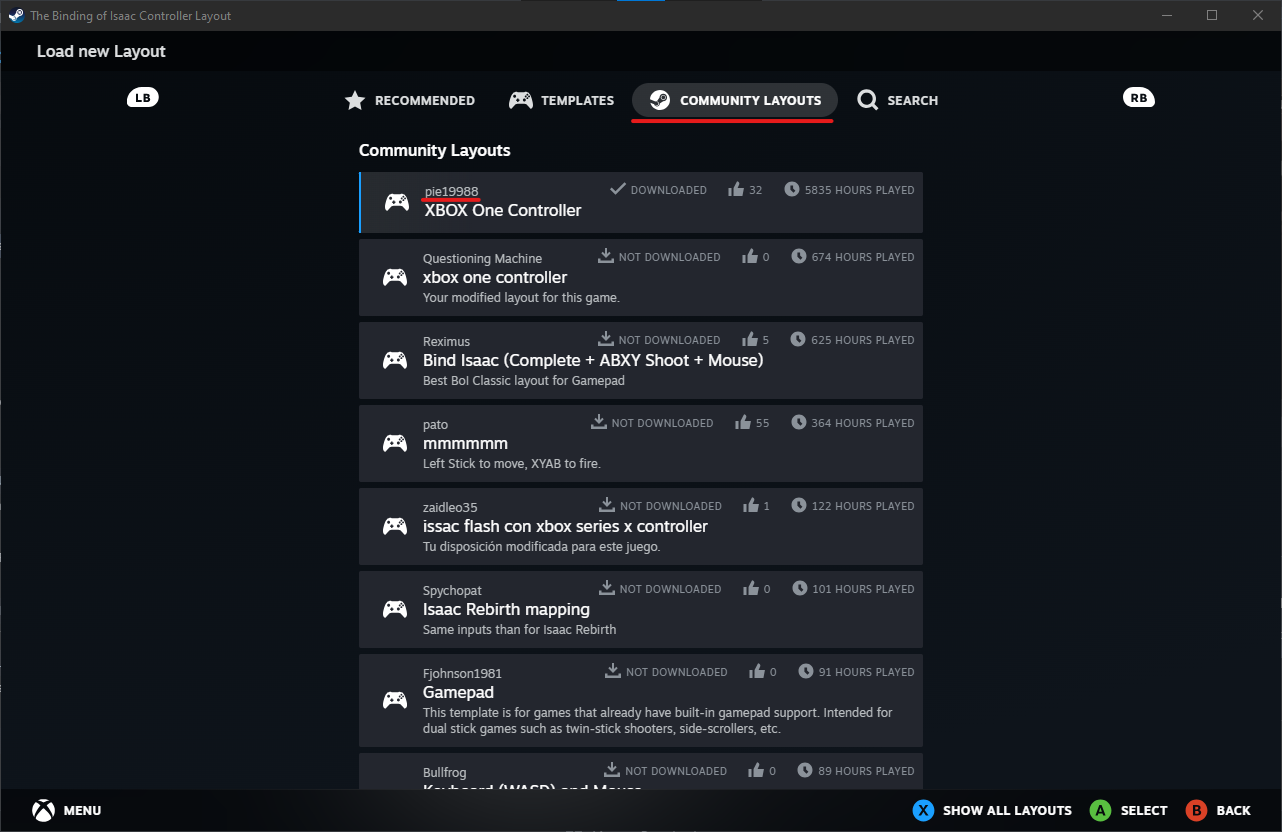Viewport: 1282px width, 832px height.
Task: Click 'Best BoI Classic layout for Gamepad' description
Action: (525, 381)
